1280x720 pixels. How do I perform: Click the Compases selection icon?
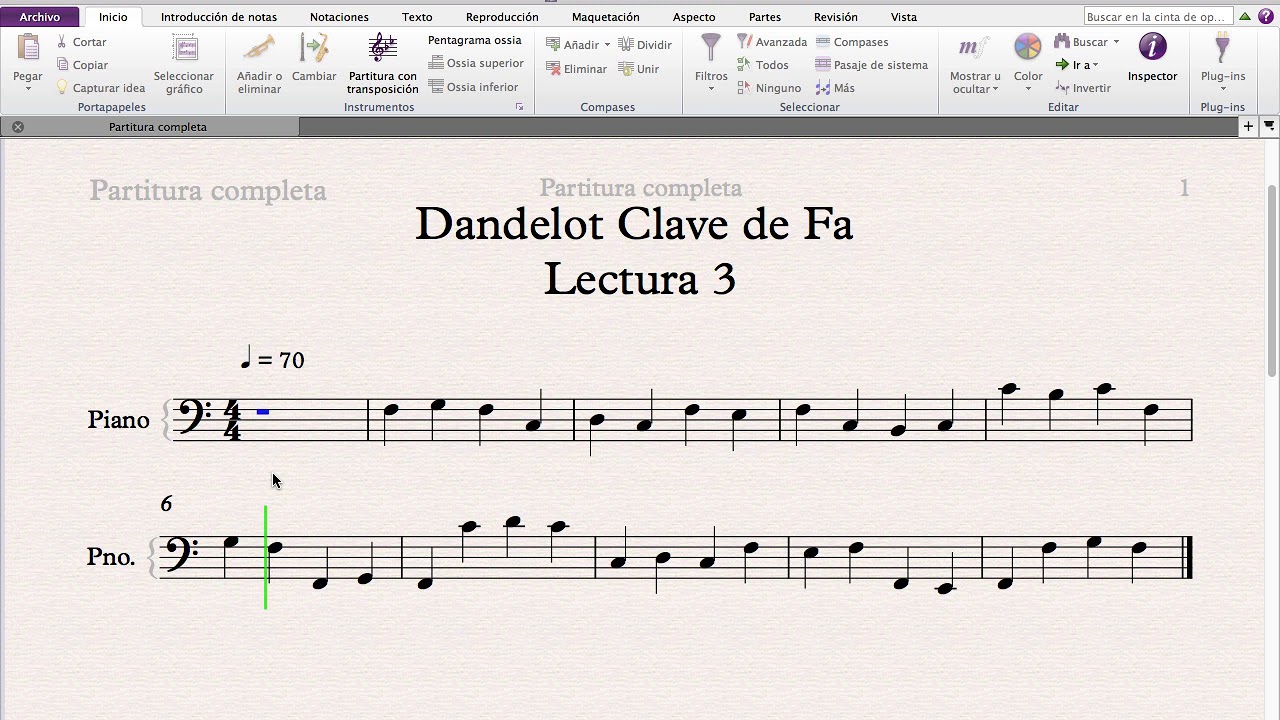pyautogui.click(x=823, y=42)
